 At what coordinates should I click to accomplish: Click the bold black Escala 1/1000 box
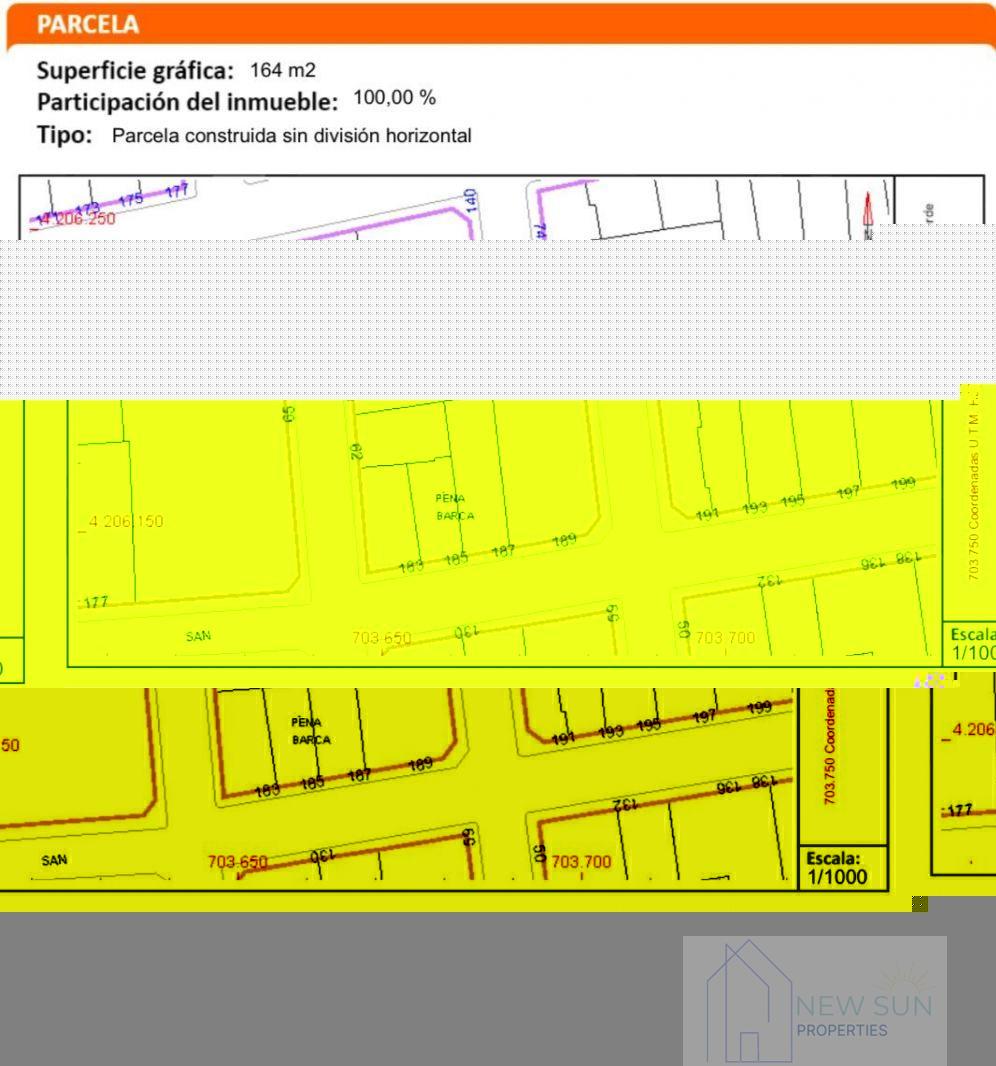837,868
